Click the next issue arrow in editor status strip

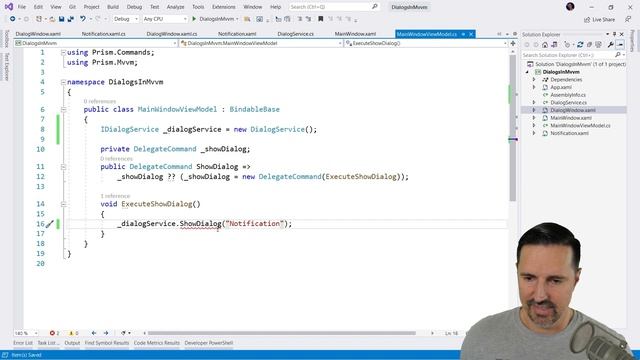(106, 333)
